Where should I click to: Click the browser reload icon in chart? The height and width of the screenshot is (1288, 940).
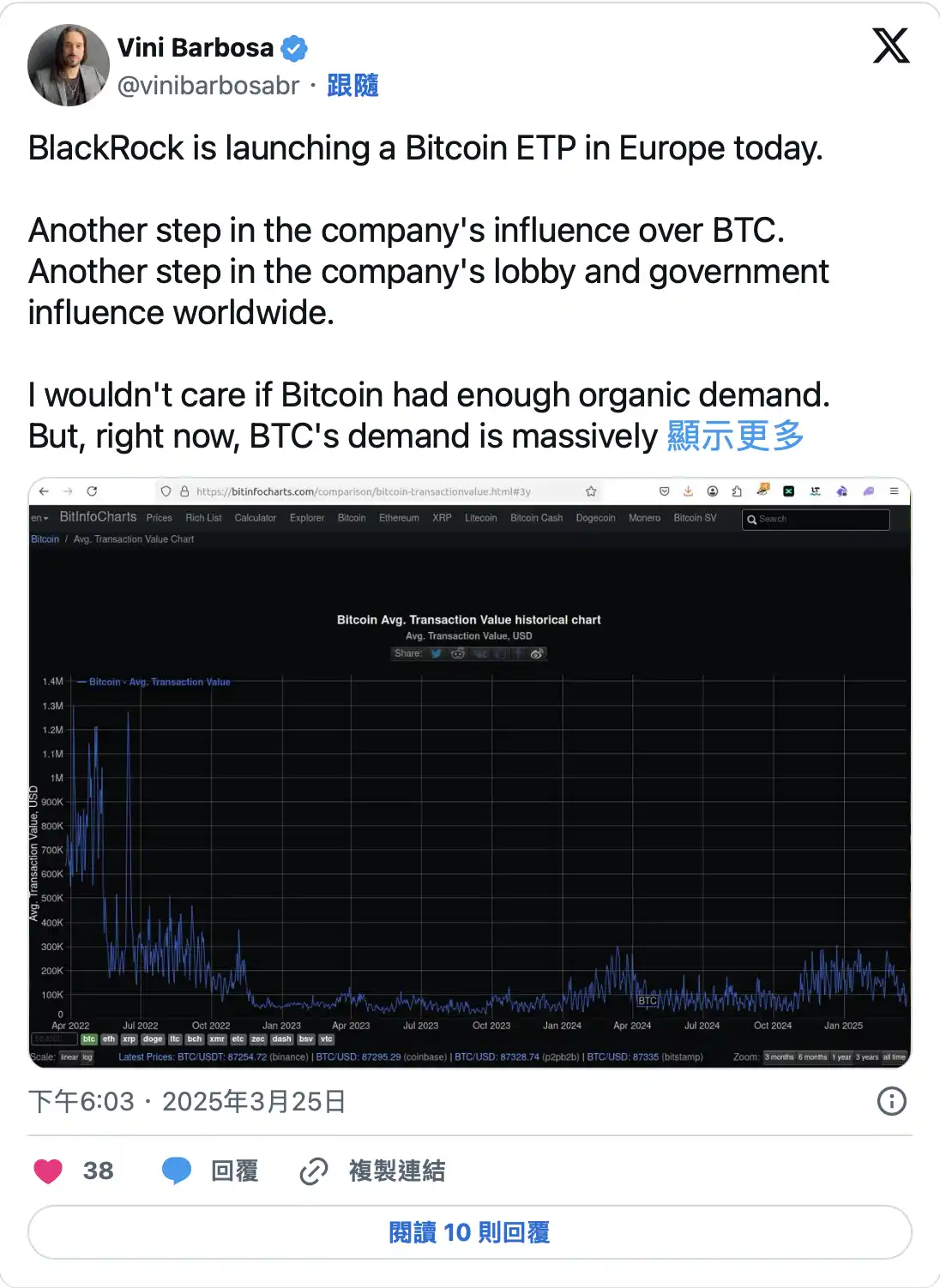[92, 491]
